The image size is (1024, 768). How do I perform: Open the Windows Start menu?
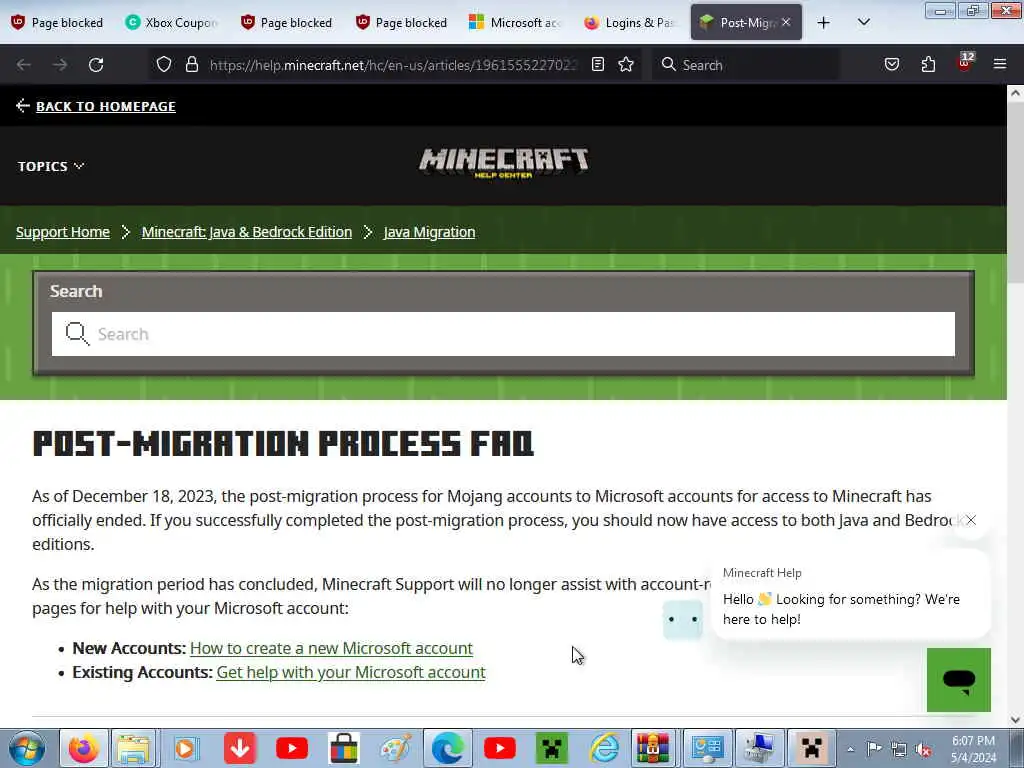27,748
